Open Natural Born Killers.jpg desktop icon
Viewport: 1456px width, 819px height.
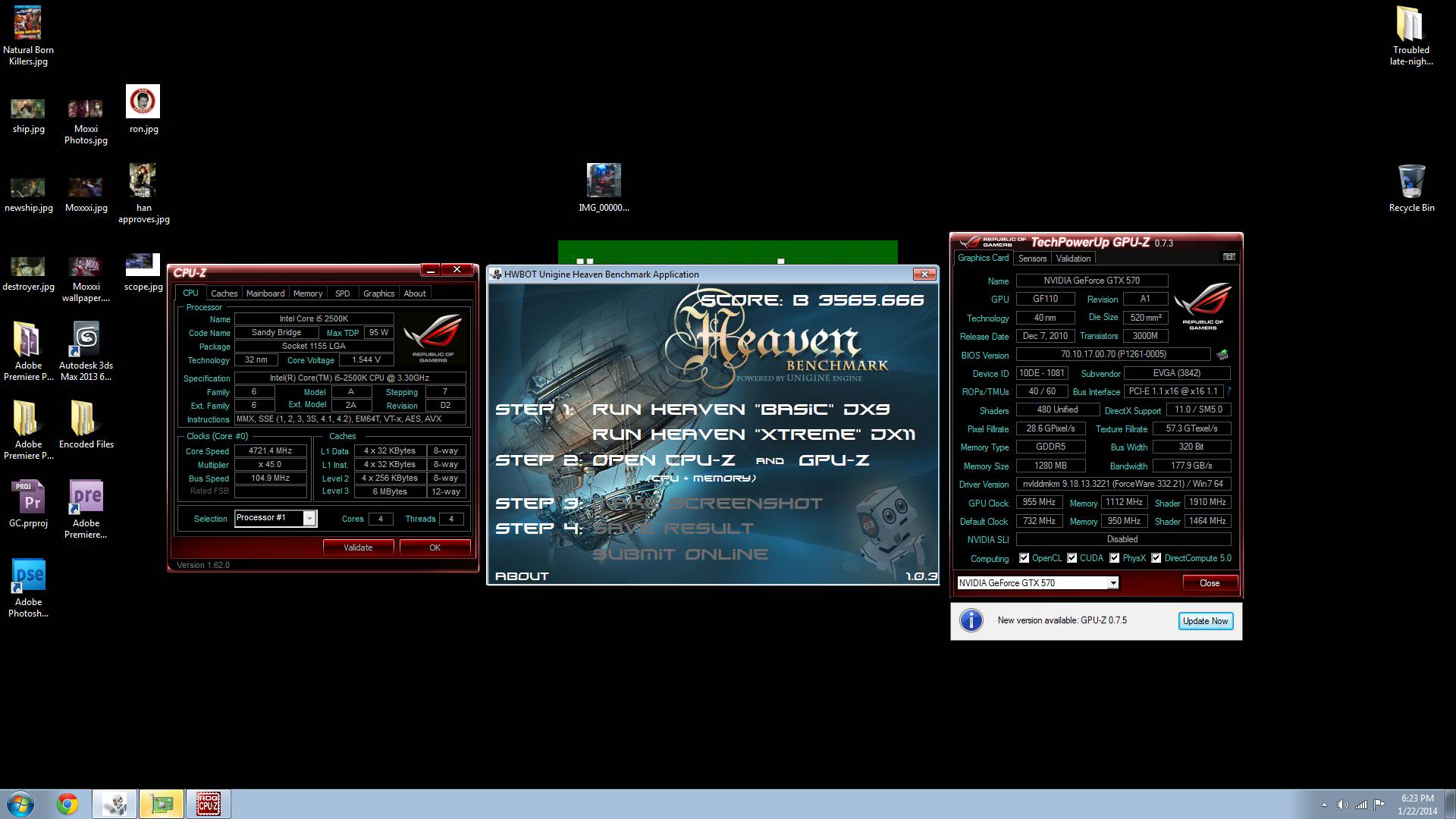pyautogui.click(x=28, y=36)
